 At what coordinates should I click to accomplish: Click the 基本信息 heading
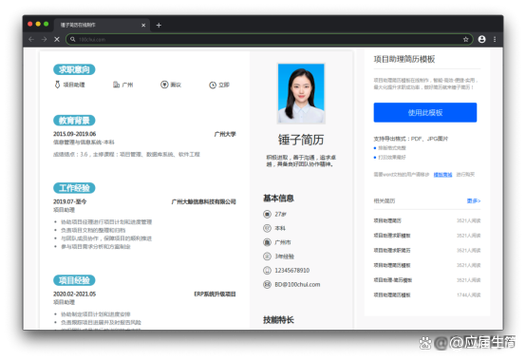pos(278,198)
